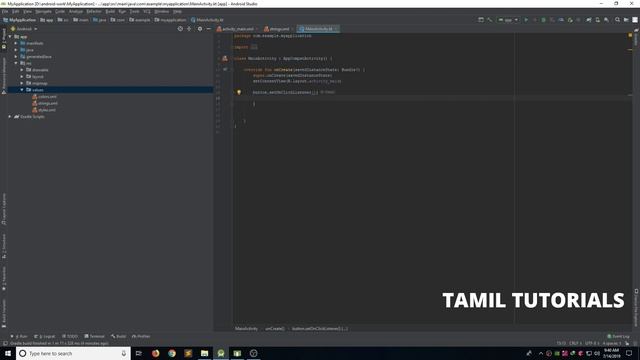Open the app run configuration dropdown
640x360 pixels.
508,20
